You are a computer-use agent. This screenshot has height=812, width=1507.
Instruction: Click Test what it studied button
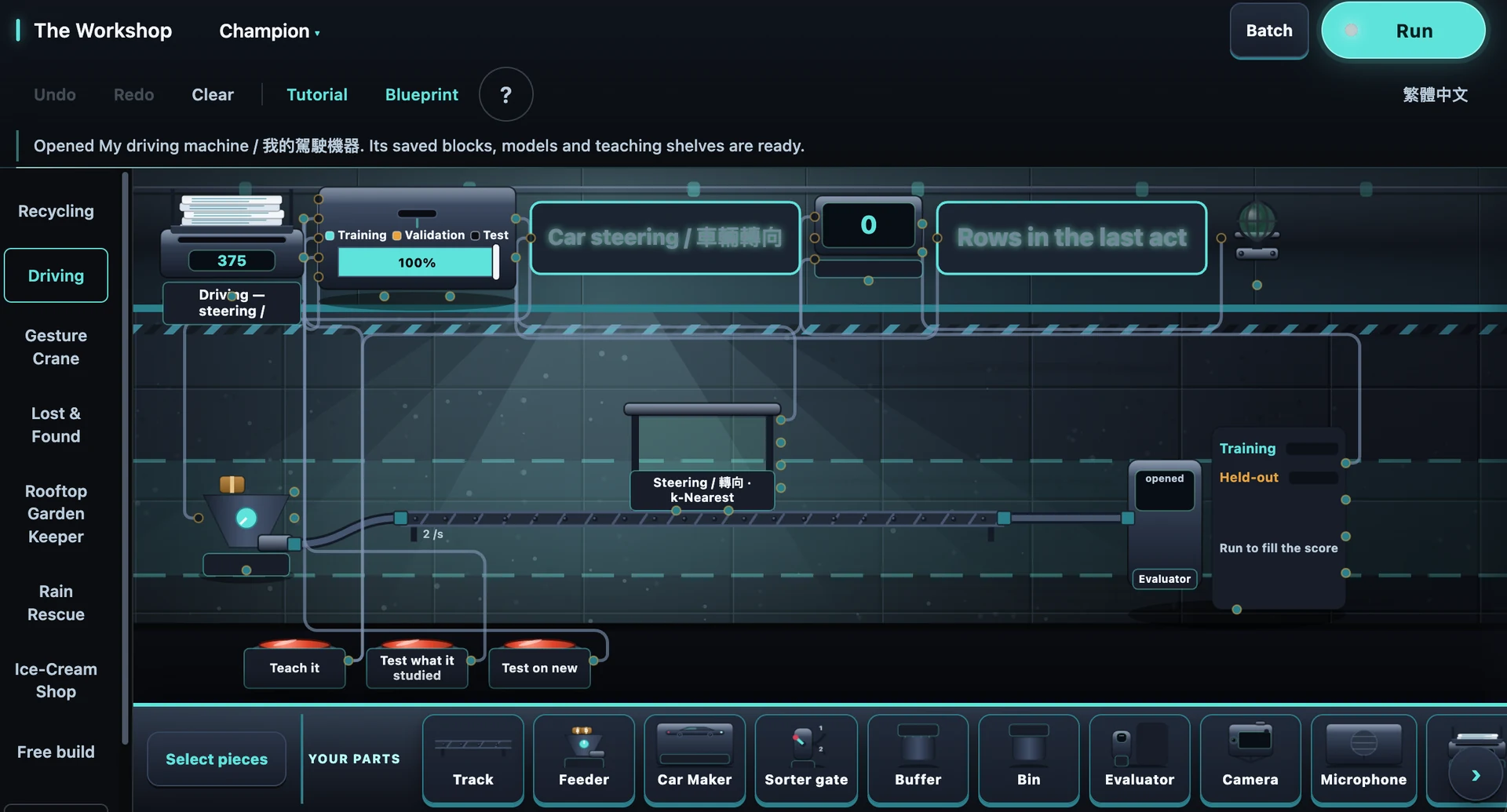click(417, 668)
